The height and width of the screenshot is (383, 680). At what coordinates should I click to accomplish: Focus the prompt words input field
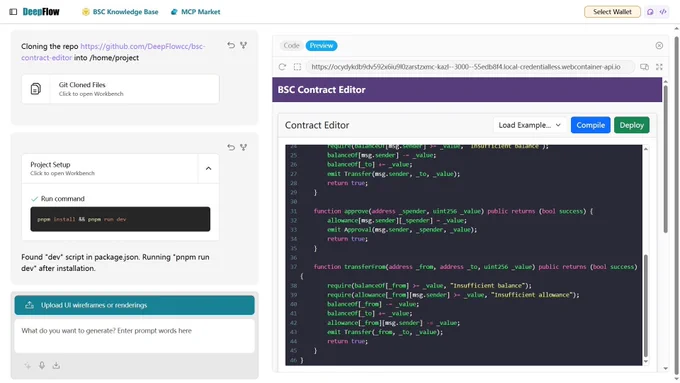(134, 336)
